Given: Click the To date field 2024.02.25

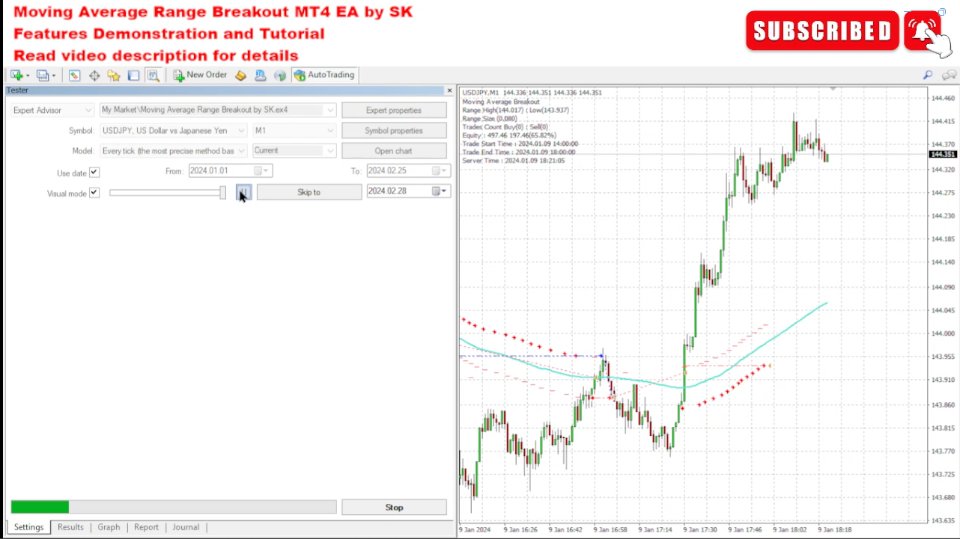Looking at the screenshot, I should point(408,171).
